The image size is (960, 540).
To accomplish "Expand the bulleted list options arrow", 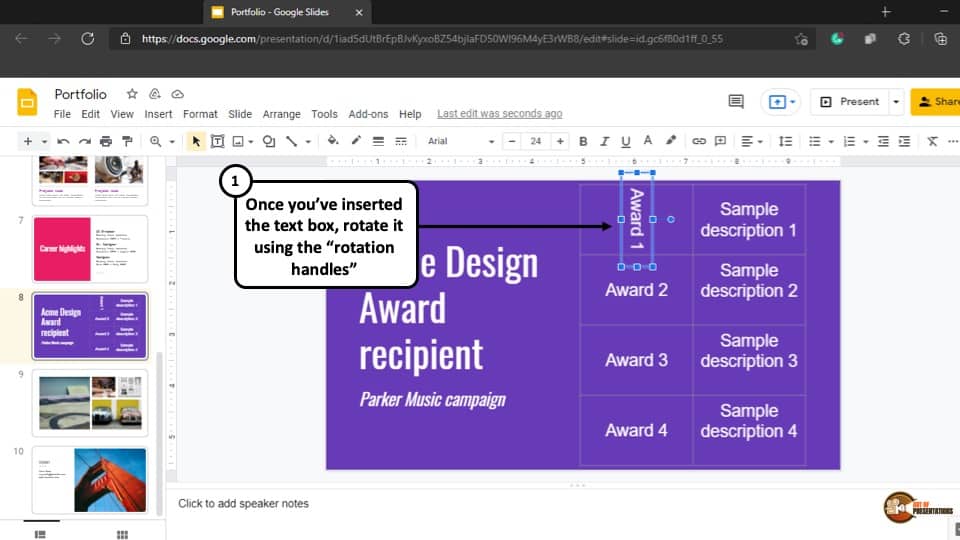I will (x=831, y=142).
